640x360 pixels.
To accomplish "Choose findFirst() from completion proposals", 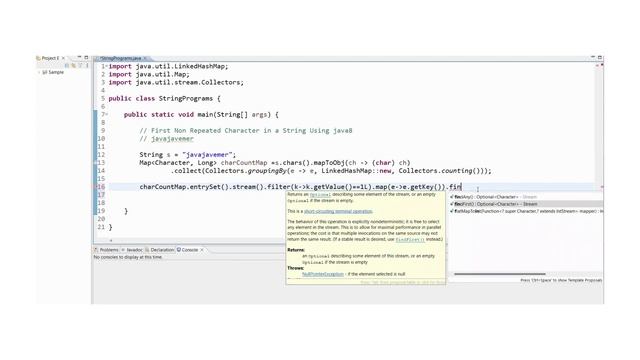I will click(x=526, y=204).
